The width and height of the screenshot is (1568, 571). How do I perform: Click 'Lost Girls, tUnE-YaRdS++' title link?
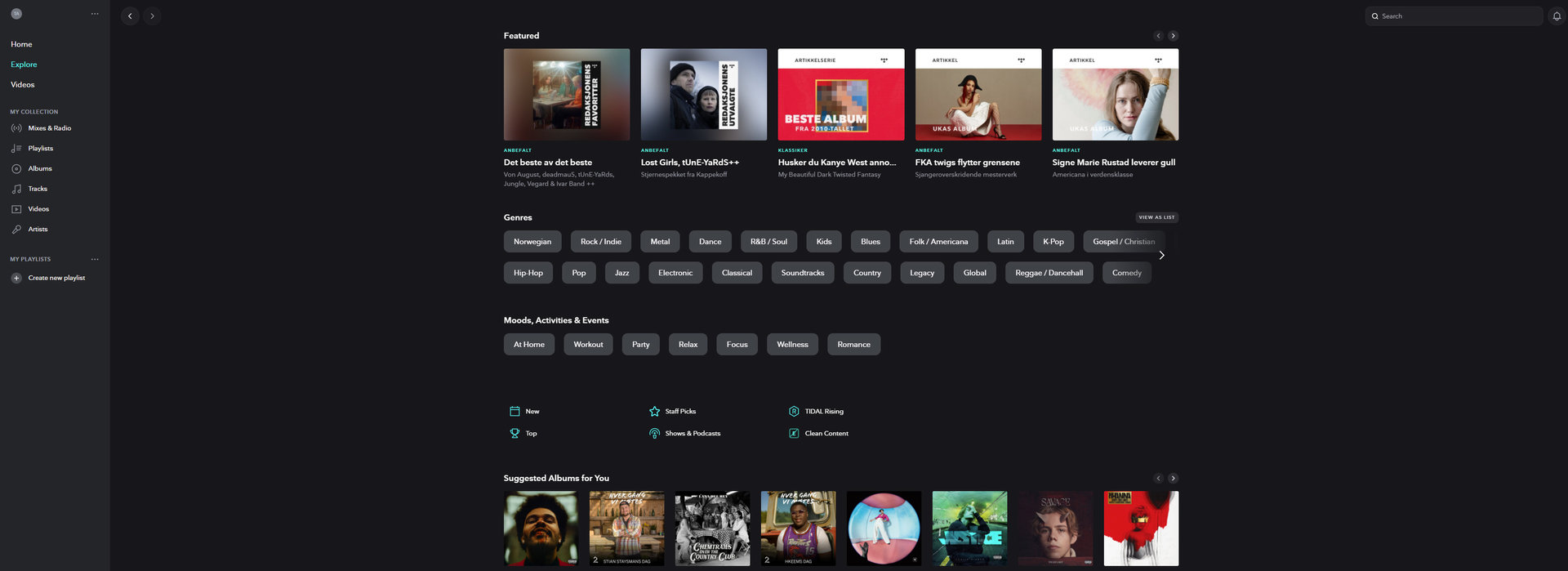tap(690, 163)
